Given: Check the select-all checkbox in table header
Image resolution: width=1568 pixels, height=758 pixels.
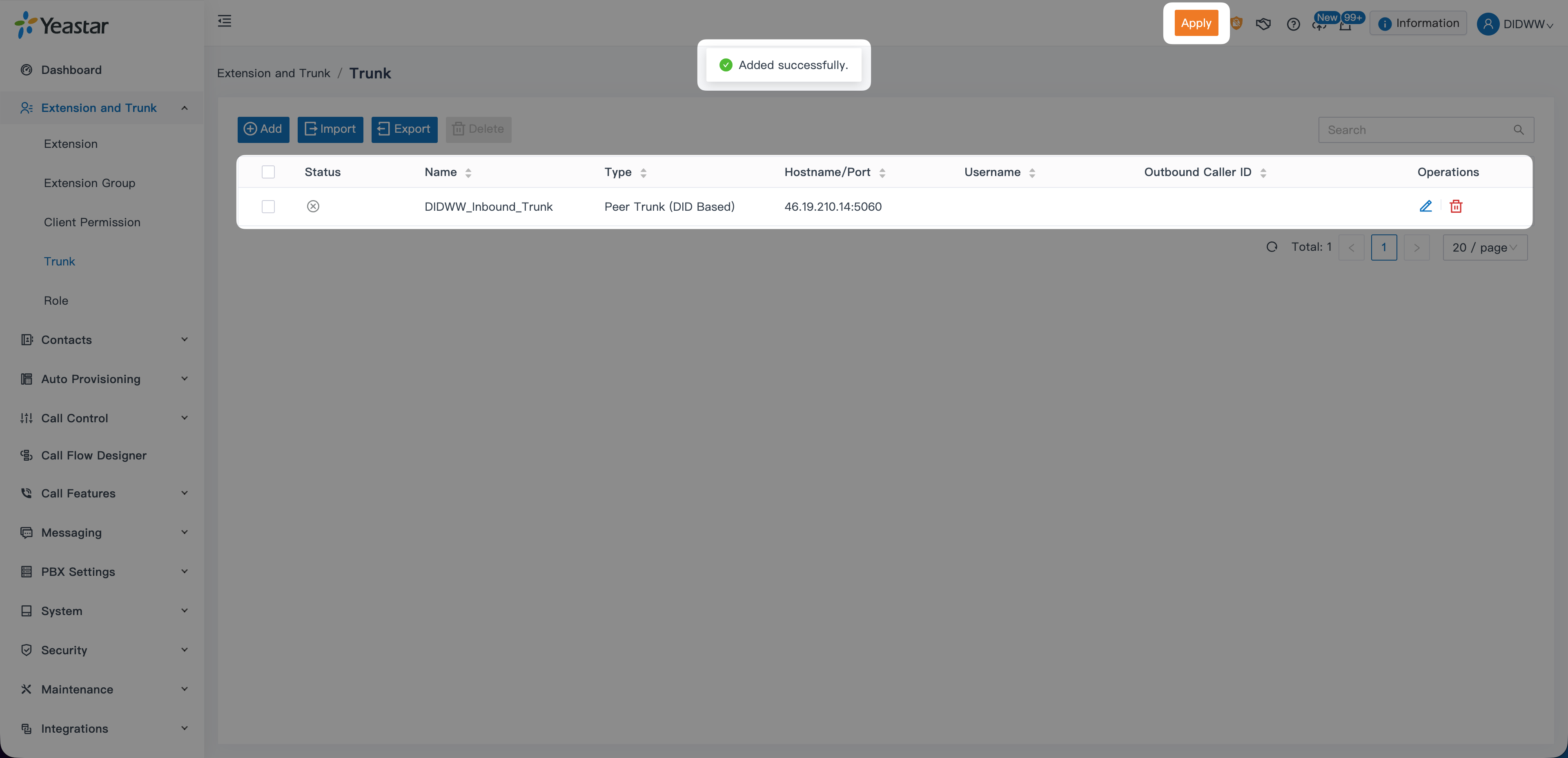Looking at the screenshot, I should pyautogui.click(x=268, y=172).
